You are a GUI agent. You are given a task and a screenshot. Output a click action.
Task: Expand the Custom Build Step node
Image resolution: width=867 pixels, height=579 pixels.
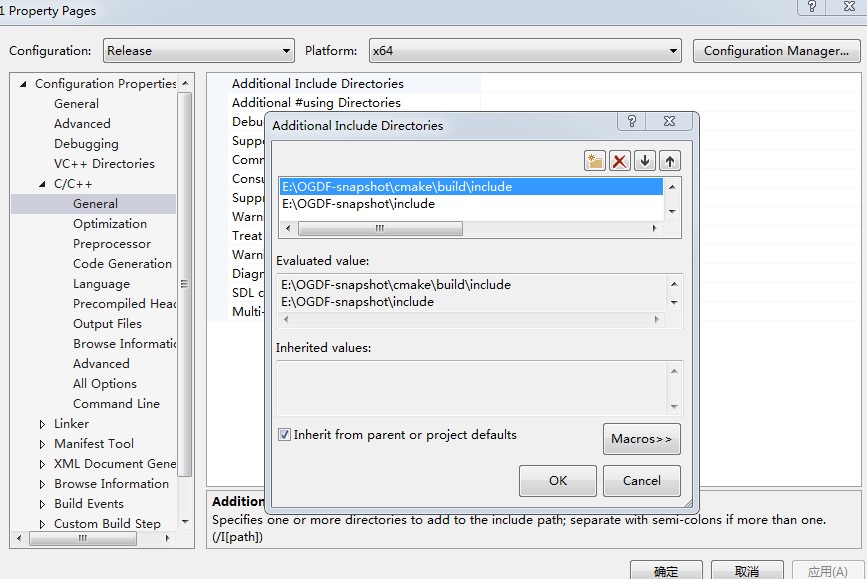click(x=42, y=524)
